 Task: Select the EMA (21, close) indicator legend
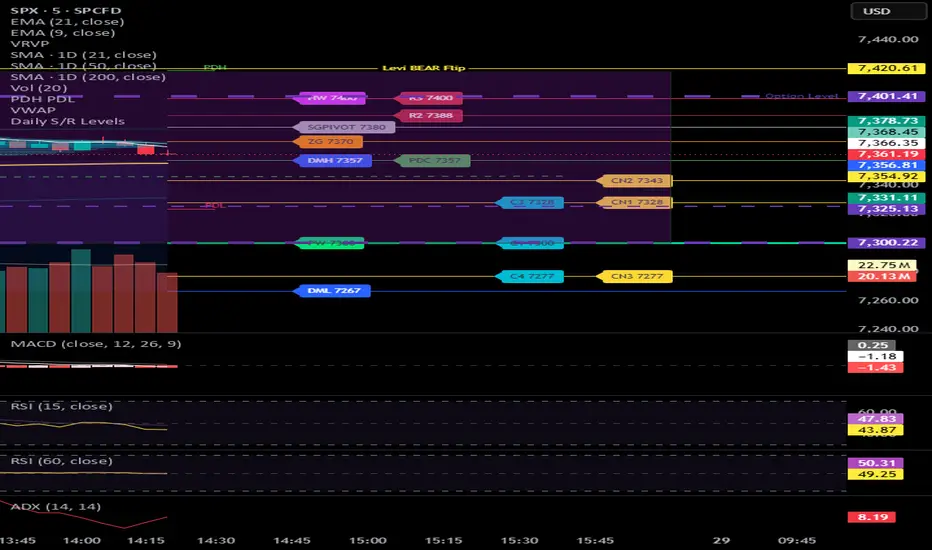tap(67, 21)
